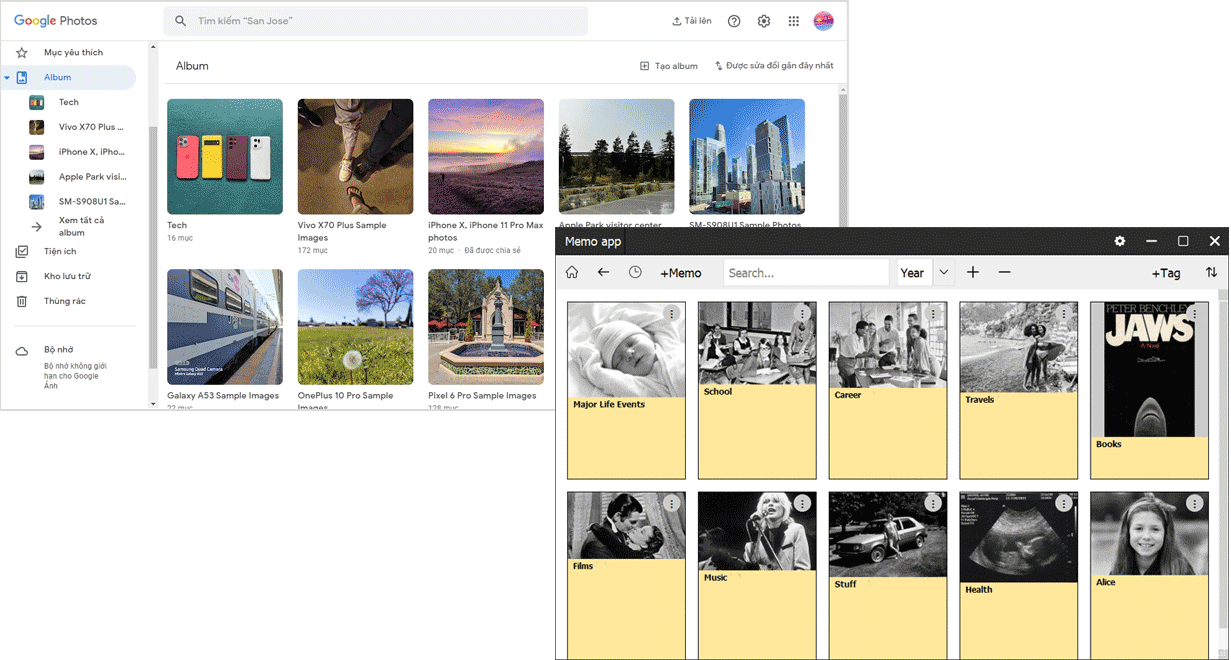This screenshot has height=660, width=1231.
Task: Expand the Year dropdown arrow
Action: click(943, 273)
